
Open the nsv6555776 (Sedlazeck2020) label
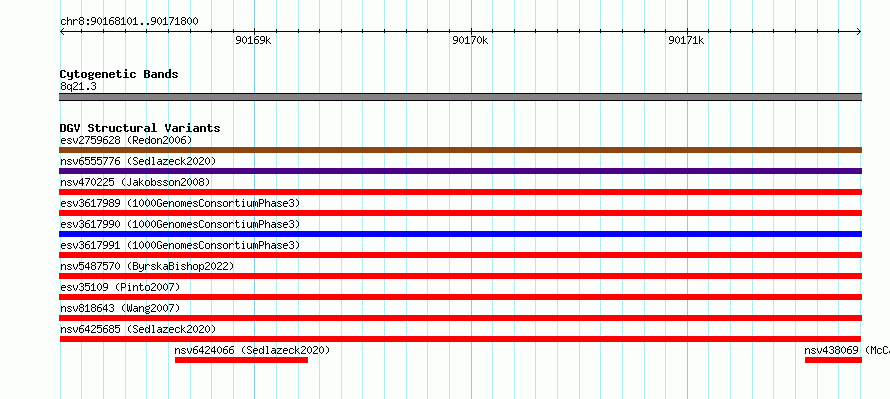tap(138, 161)
